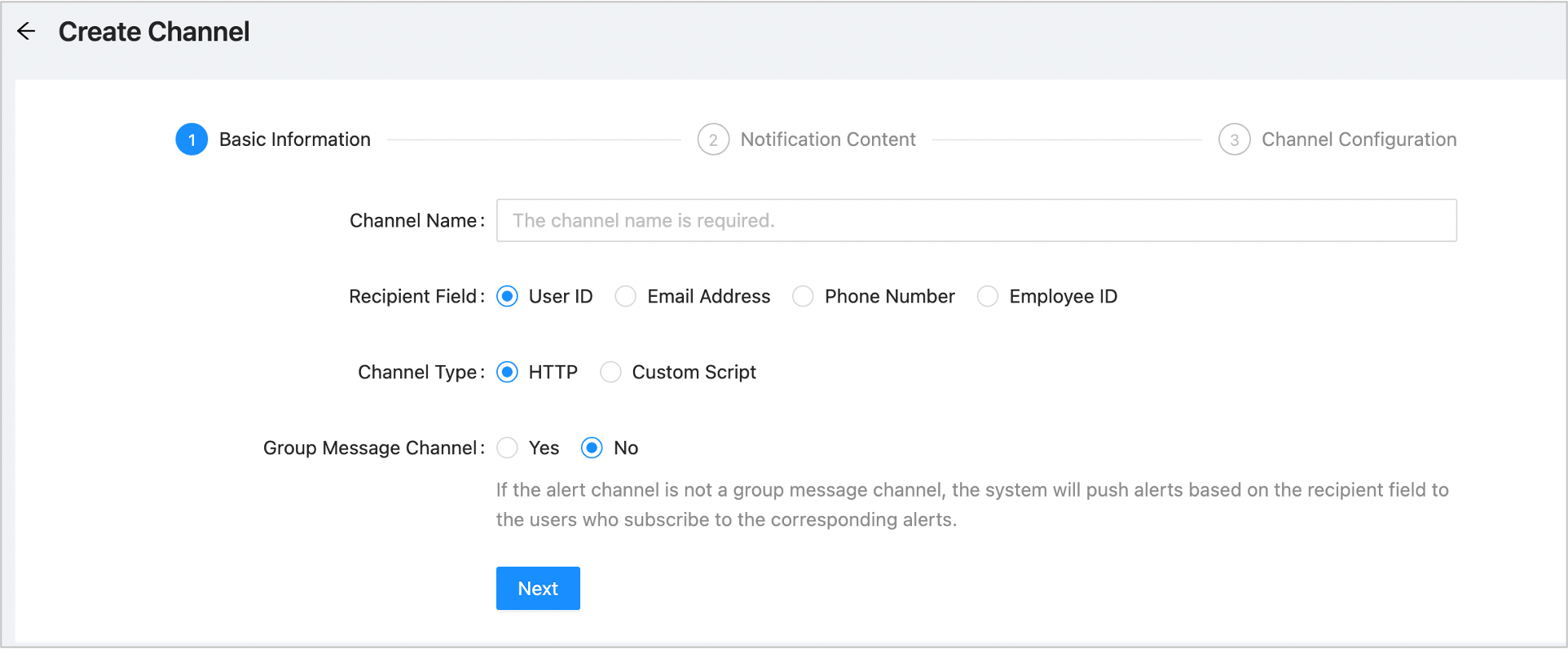Select User ID as recipient field

[x=508, y=297]
